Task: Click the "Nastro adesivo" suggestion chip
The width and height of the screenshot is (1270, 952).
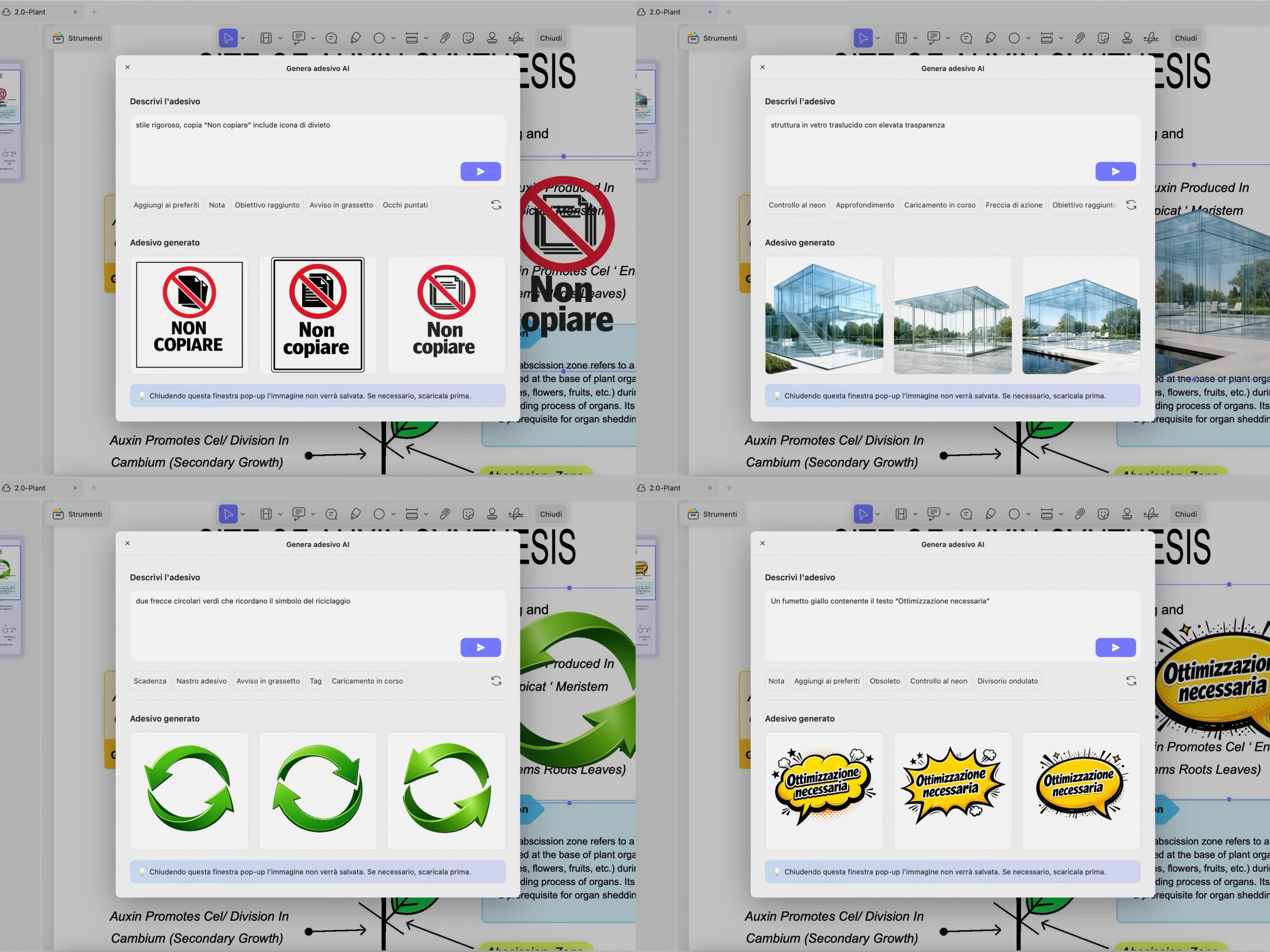Action: click(x=201, y=681)
